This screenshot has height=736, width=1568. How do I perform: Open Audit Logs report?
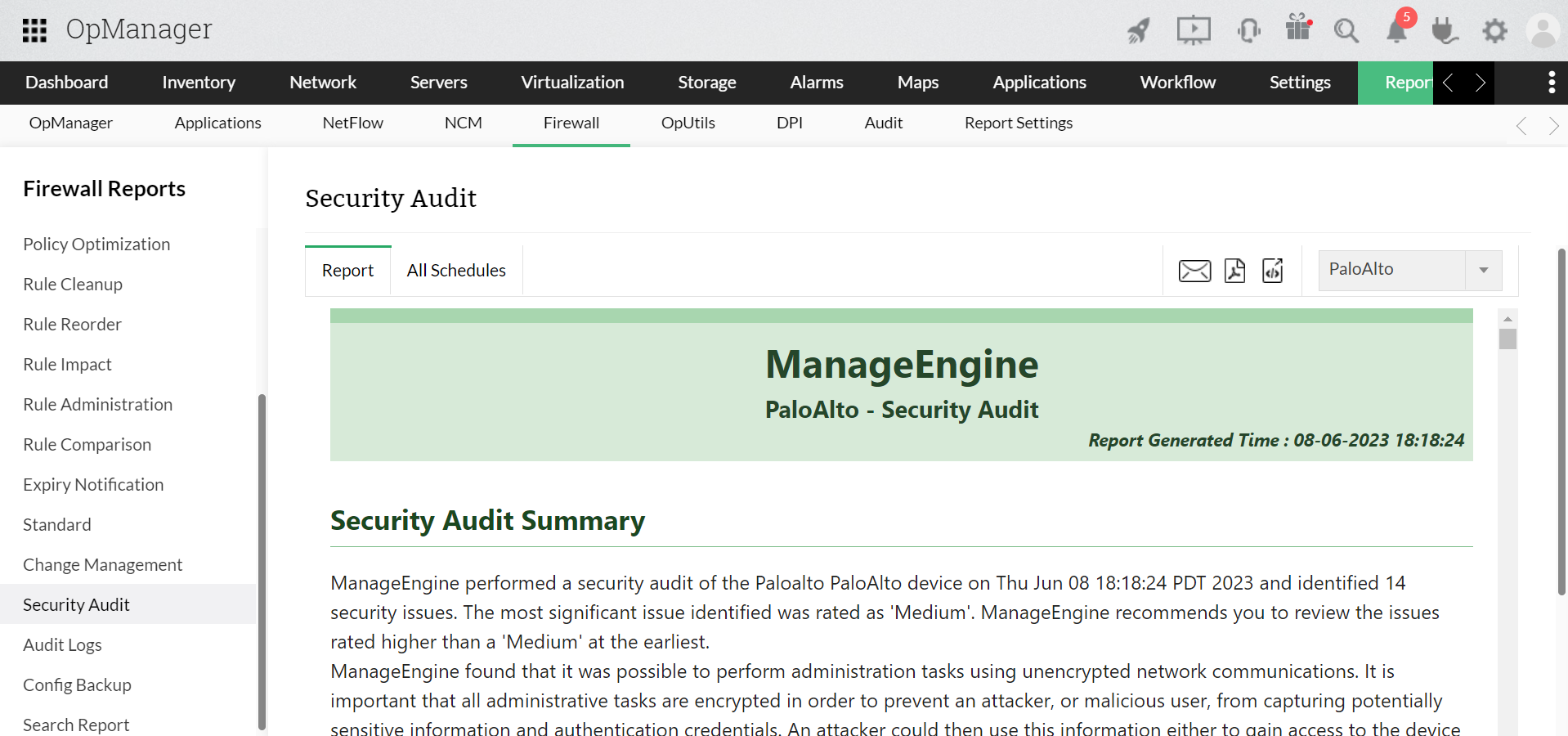62,645
